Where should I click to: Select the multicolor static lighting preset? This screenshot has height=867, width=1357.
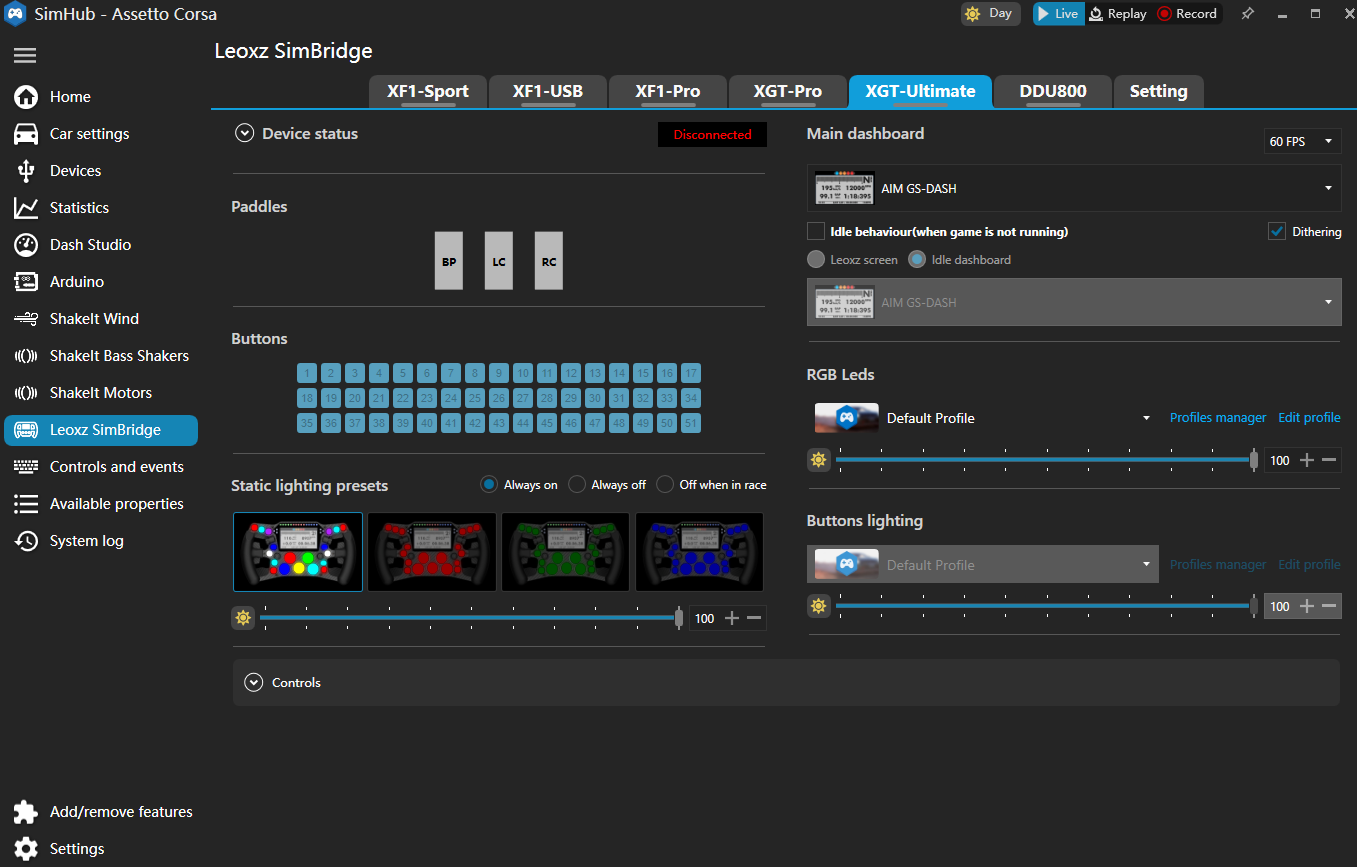coord(298,552)
